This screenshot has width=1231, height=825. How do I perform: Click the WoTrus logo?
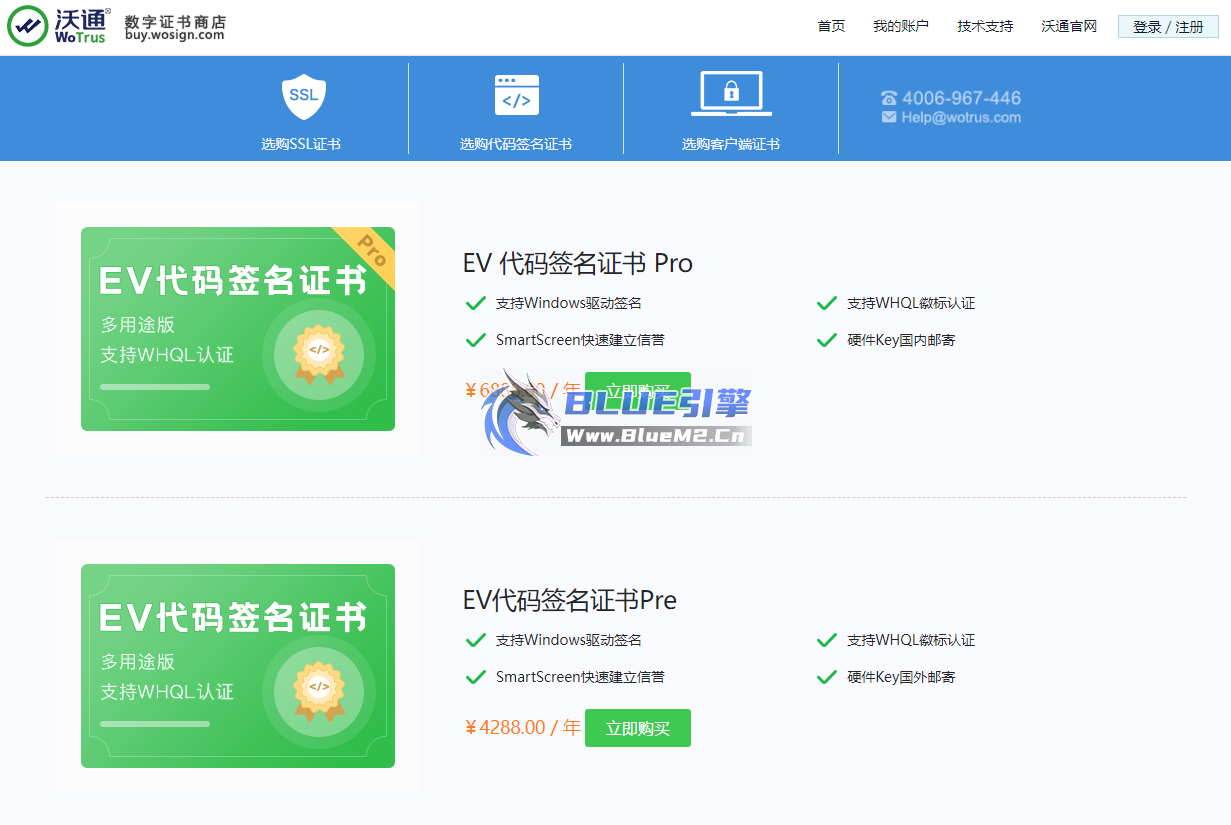[59, 27]
